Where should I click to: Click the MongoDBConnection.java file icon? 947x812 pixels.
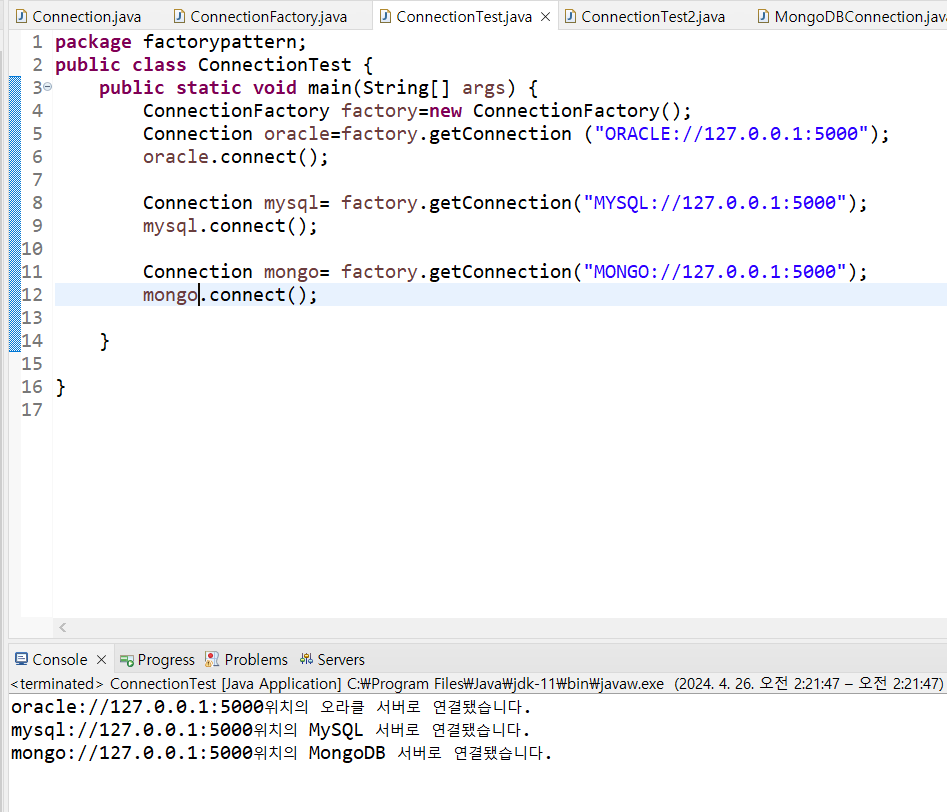pos(763,16)
